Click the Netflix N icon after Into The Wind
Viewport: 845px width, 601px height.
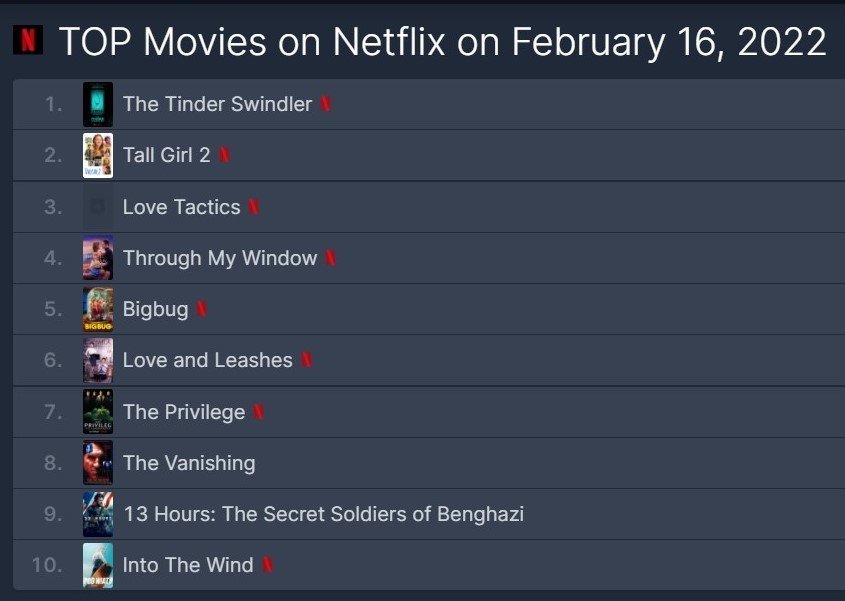267,565
